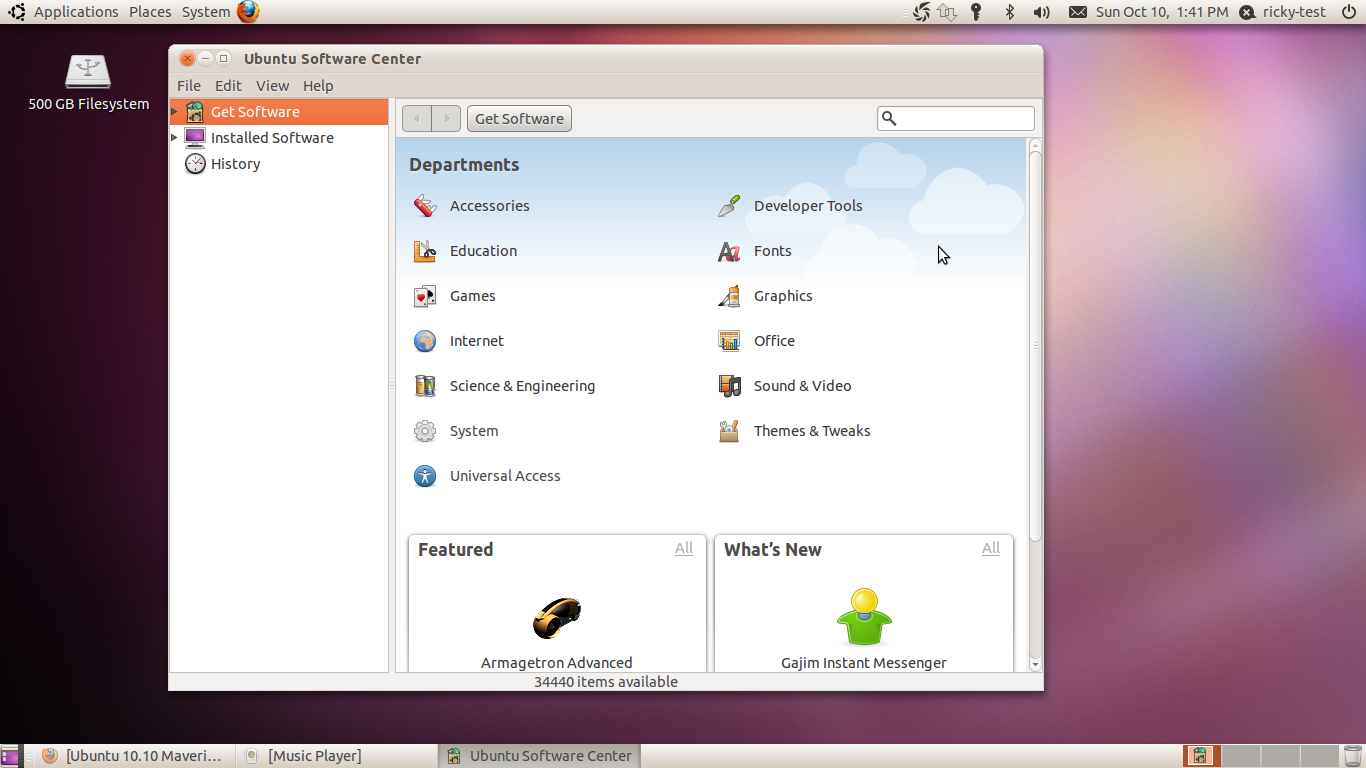Click the vertical scrollbar of departments pane

[x=1035, y=345]
